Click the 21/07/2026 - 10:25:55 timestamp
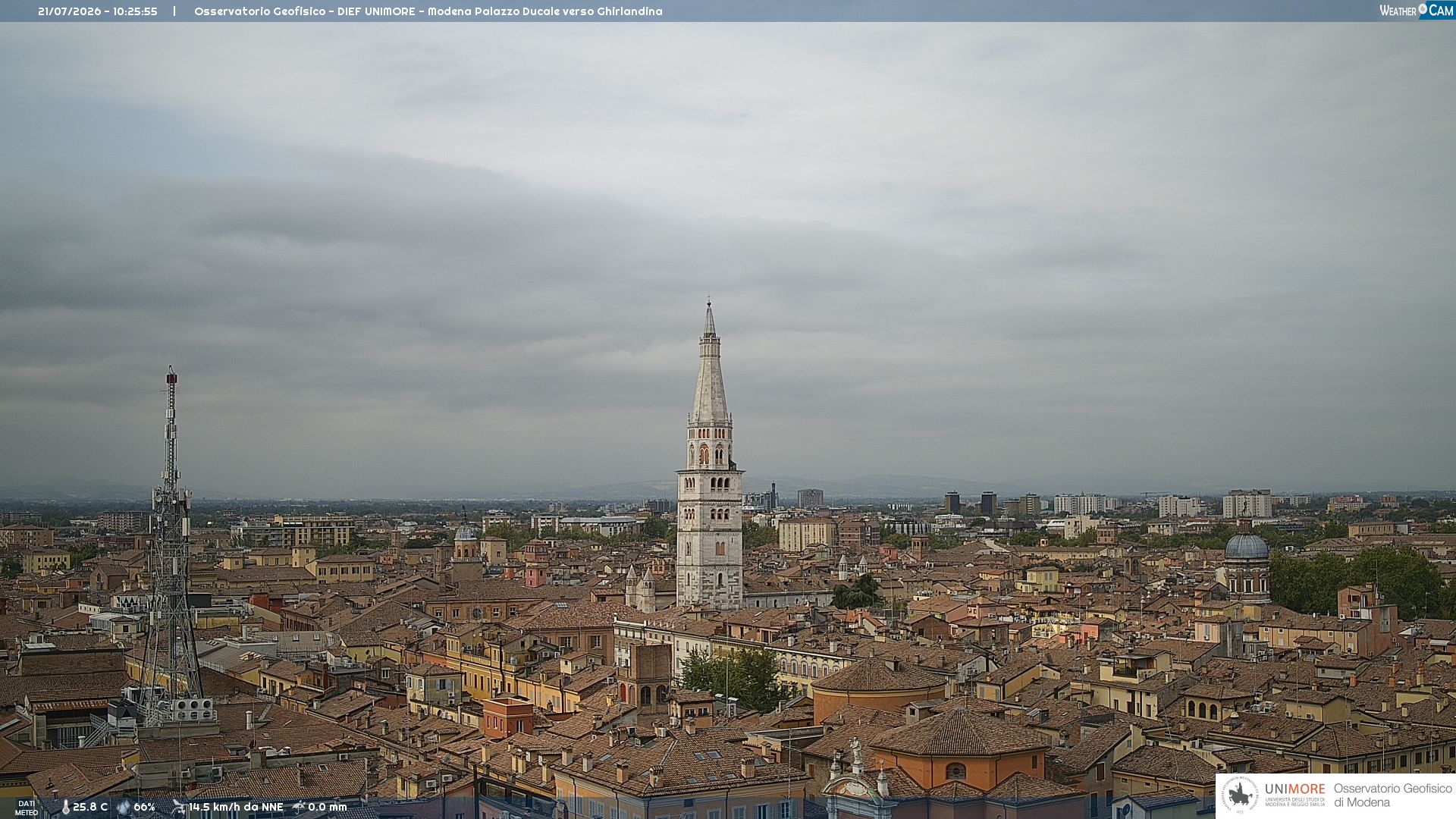This screenshot has width=1456, height=819. click(98, 11)
